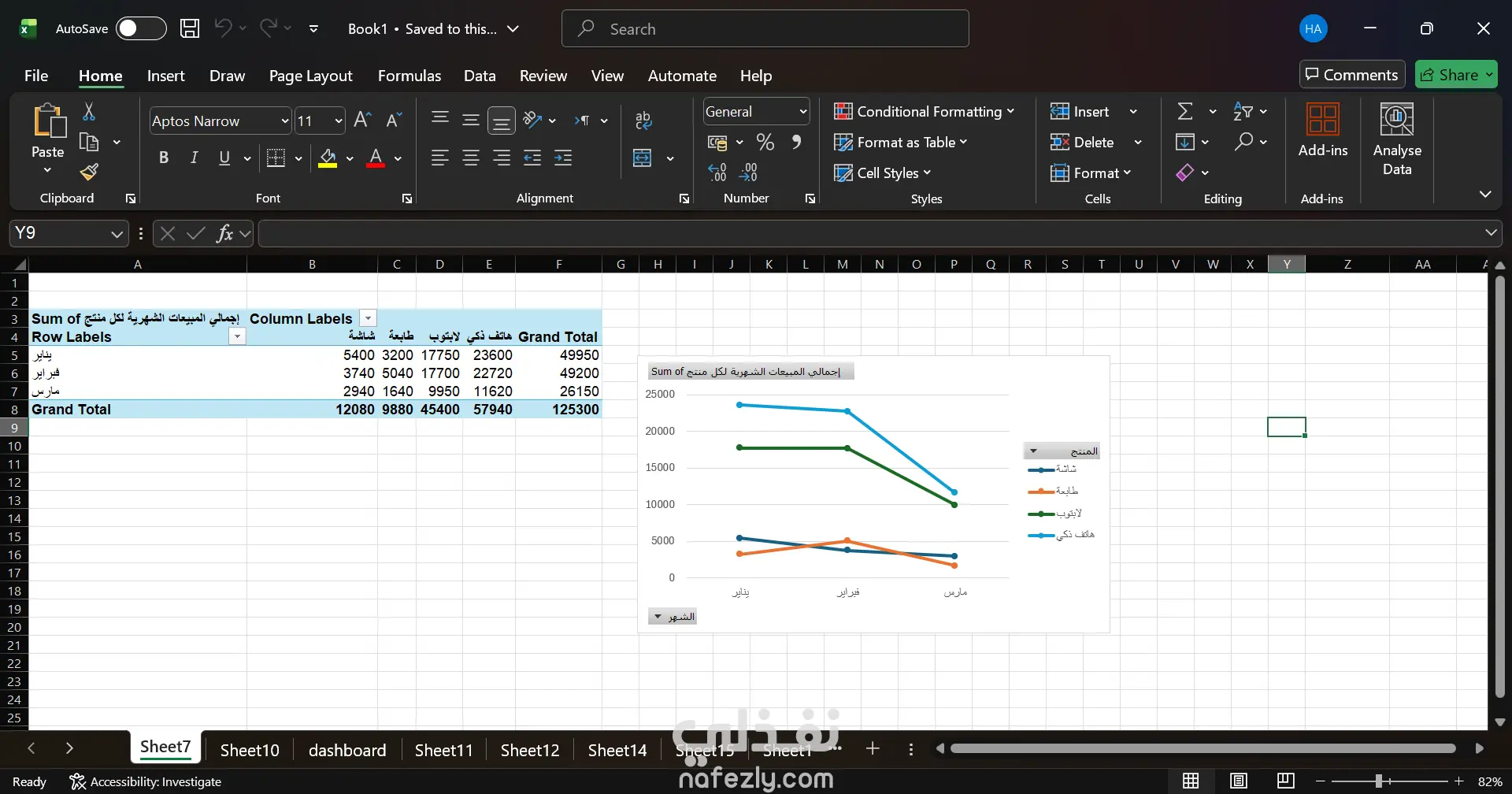Open the Insert ribbon tab
The width and height of the screenshot is (1512, 794).
coord(165,76)
